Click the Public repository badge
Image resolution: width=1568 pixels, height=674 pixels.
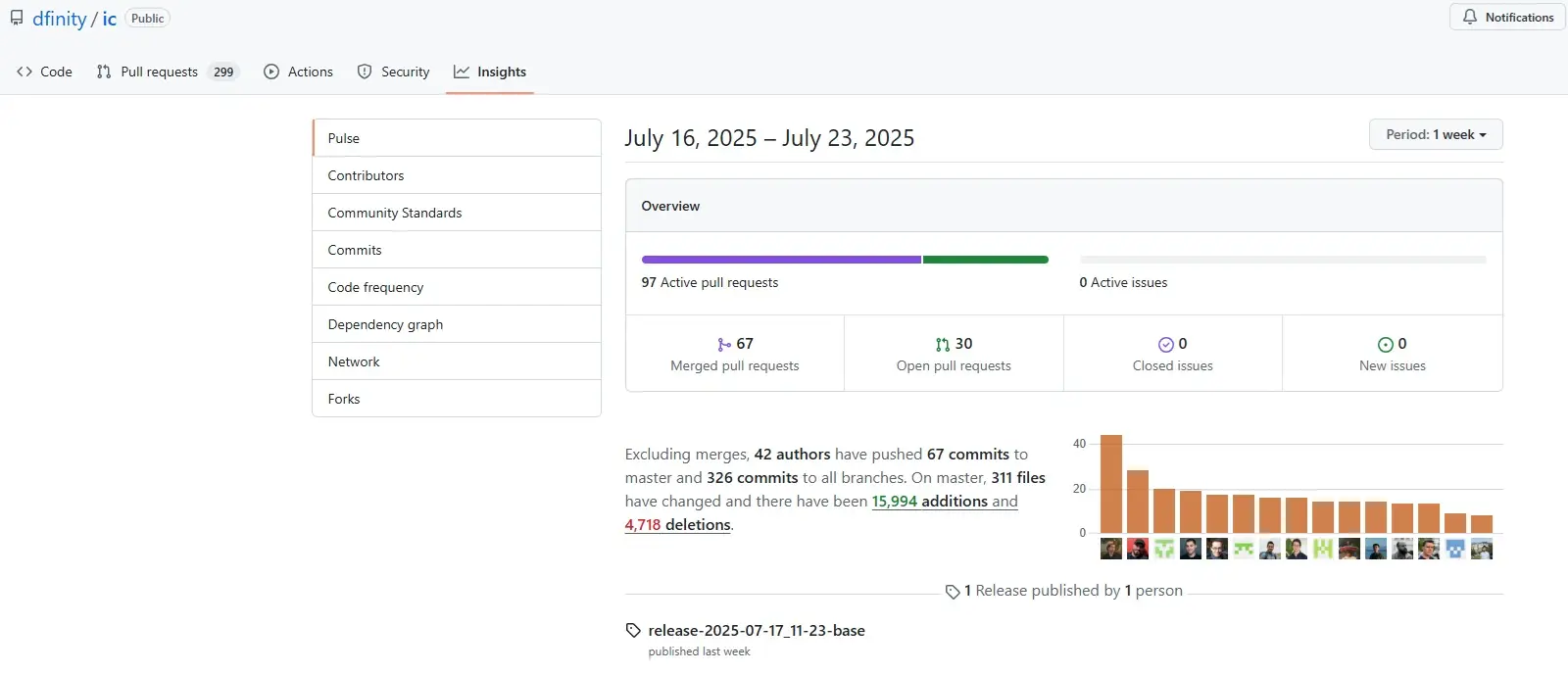pos(148,18)
